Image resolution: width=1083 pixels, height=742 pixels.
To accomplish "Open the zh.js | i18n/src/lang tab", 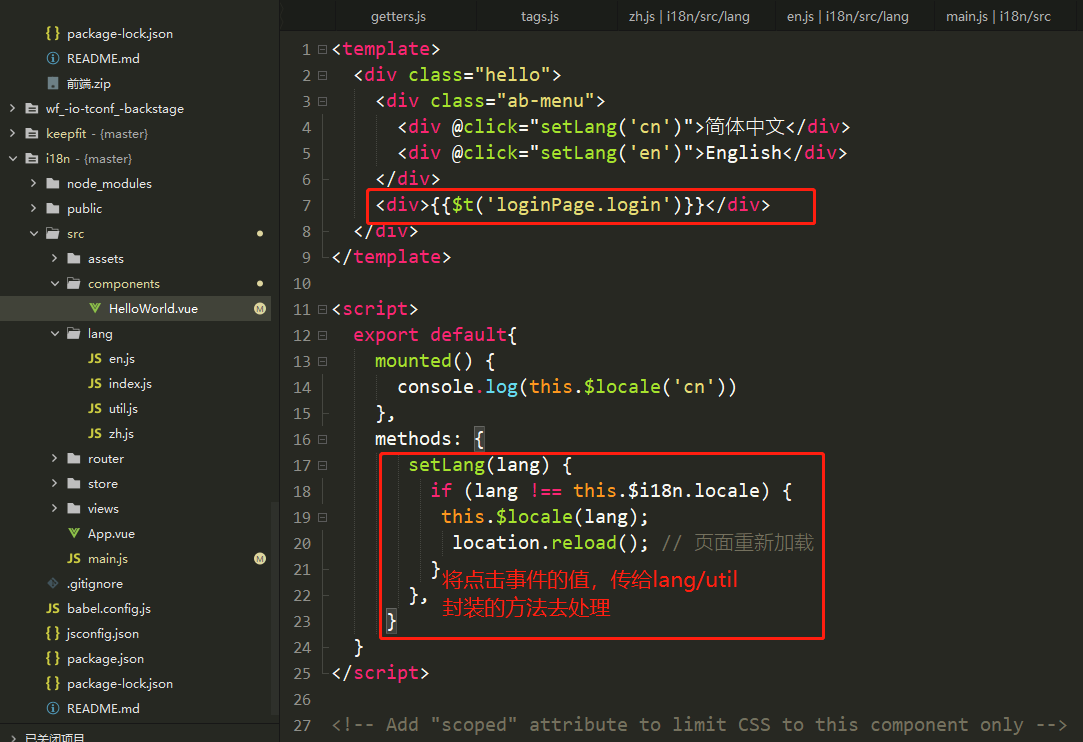I will pos(689,17).
